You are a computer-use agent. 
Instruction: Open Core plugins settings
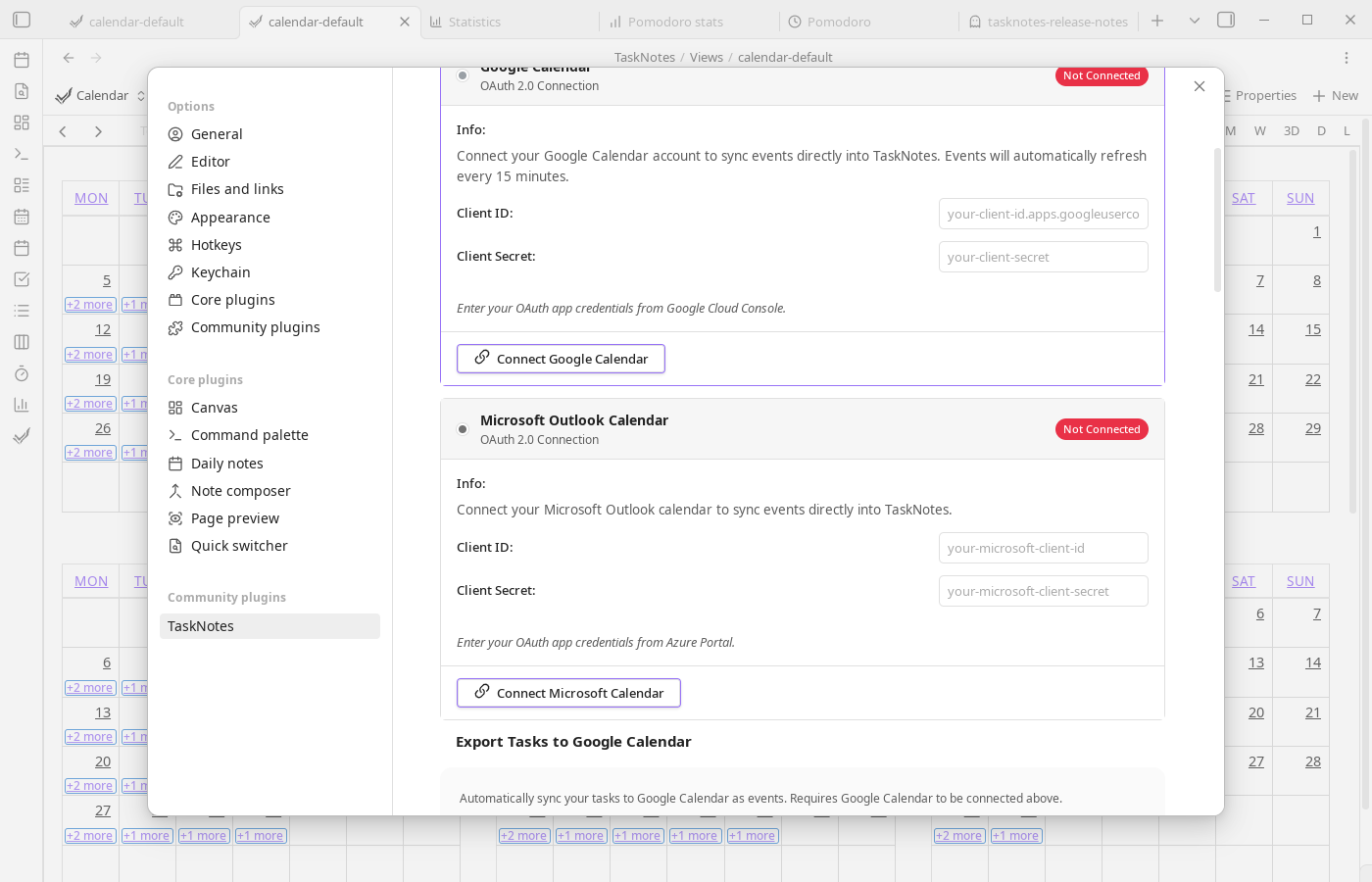coord(269,300)
